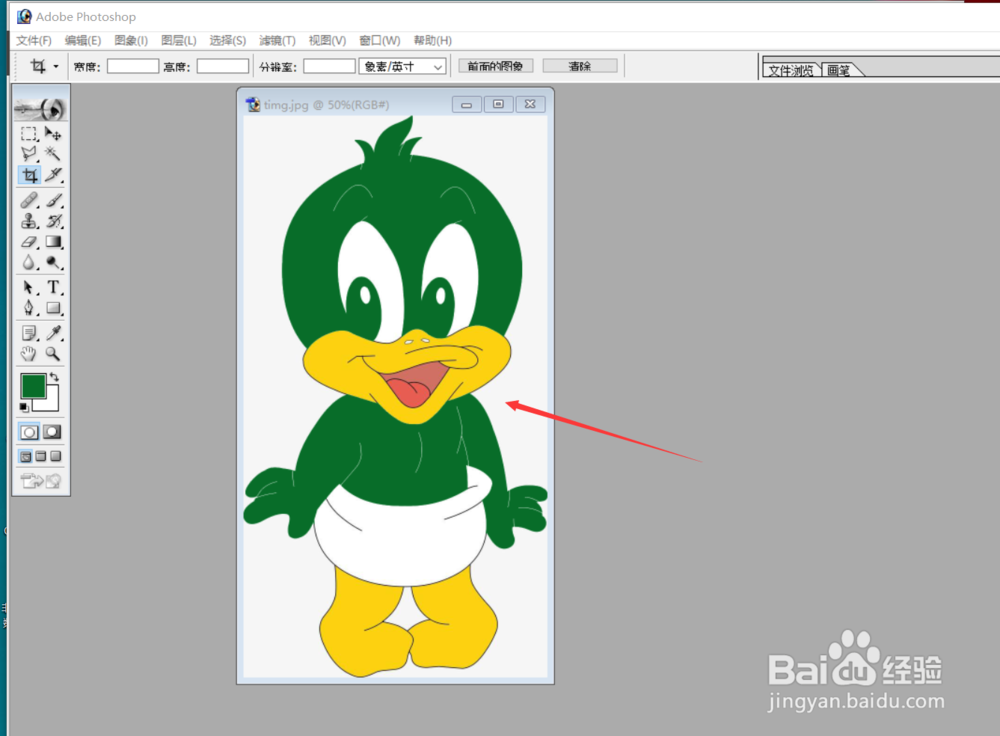1000x736 pixels.
Task: Switch to the 画笔 tab
Action: [x=839, y=70]
